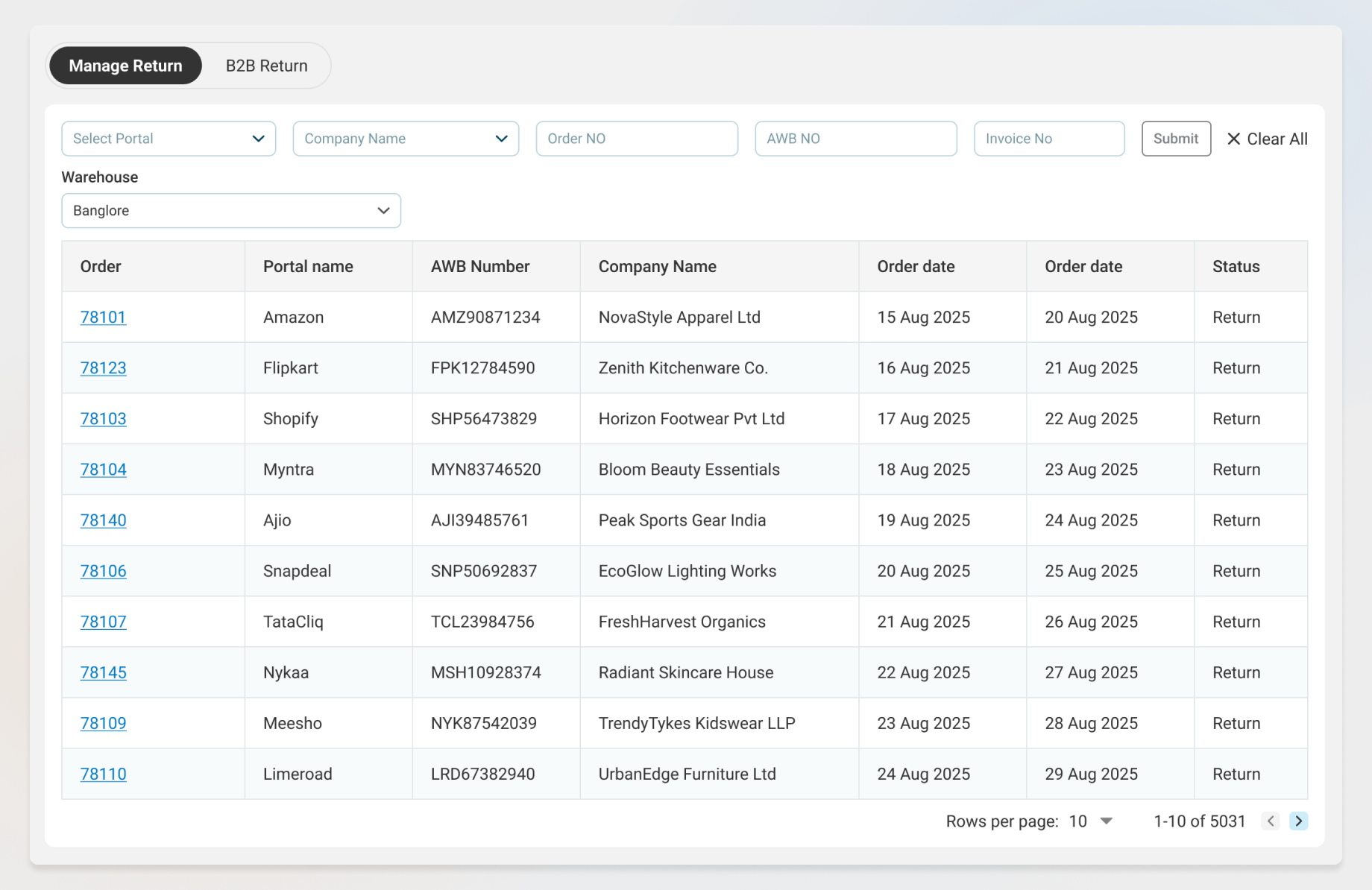Open order 78106 link
Image resolution: width=1372 pixels, height=890 pixels.
coord(103,571)
